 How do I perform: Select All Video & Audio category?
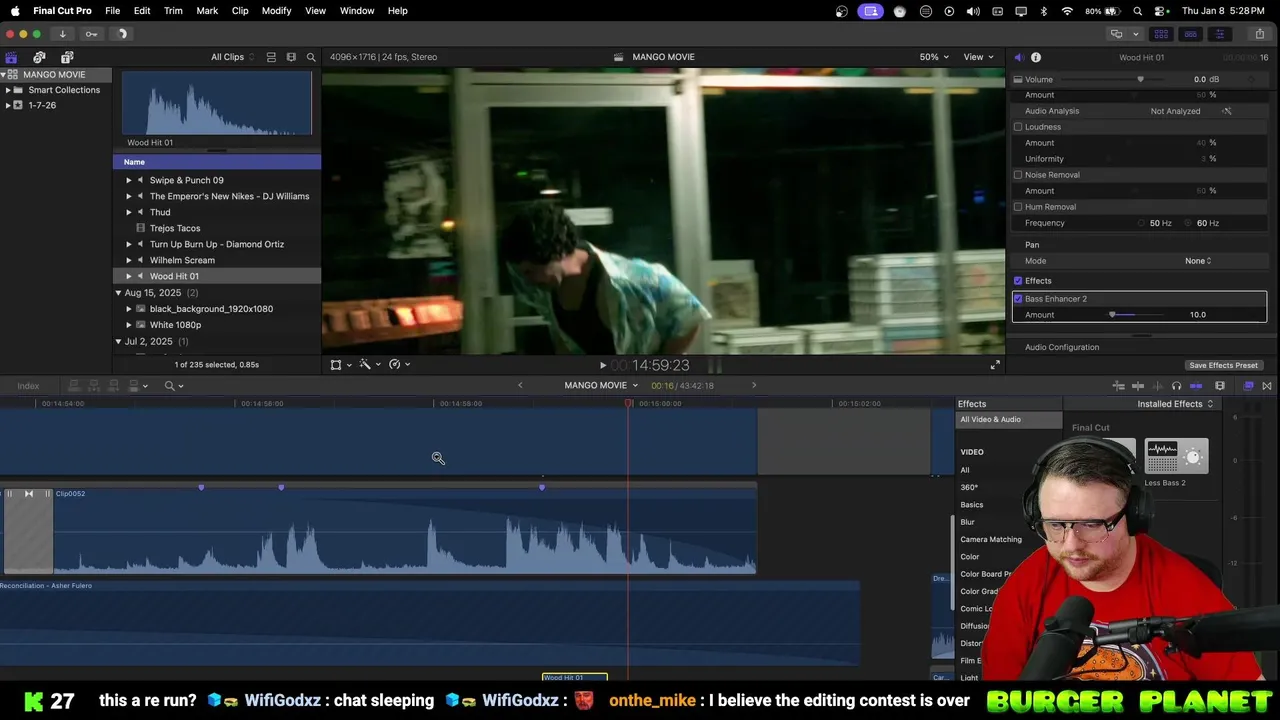click(1009, 420)
